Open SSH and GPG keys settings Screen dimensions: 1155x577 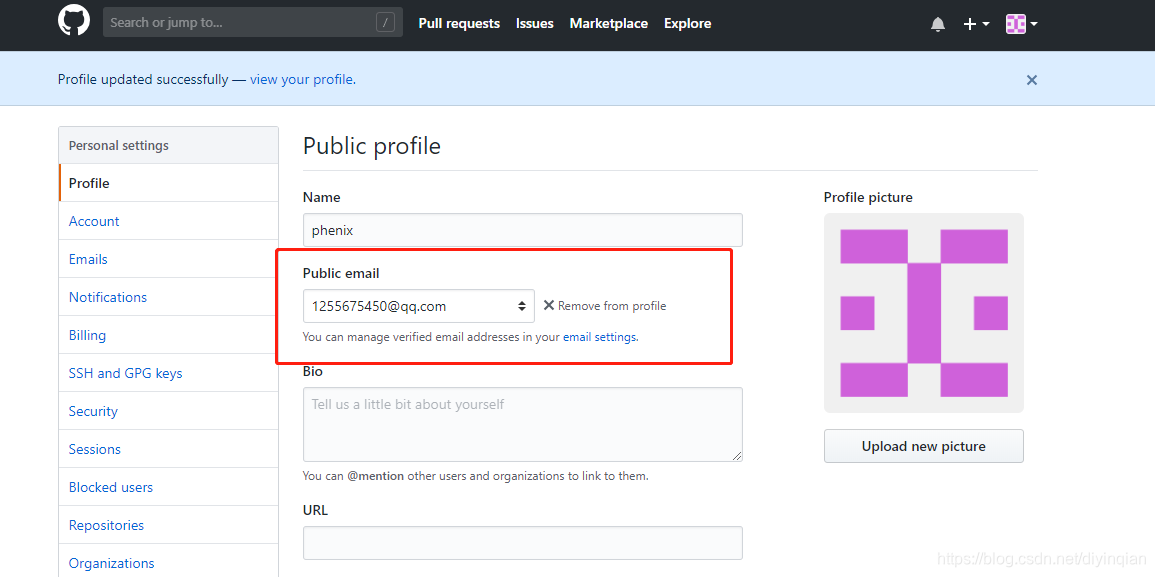tap(169, 373)
